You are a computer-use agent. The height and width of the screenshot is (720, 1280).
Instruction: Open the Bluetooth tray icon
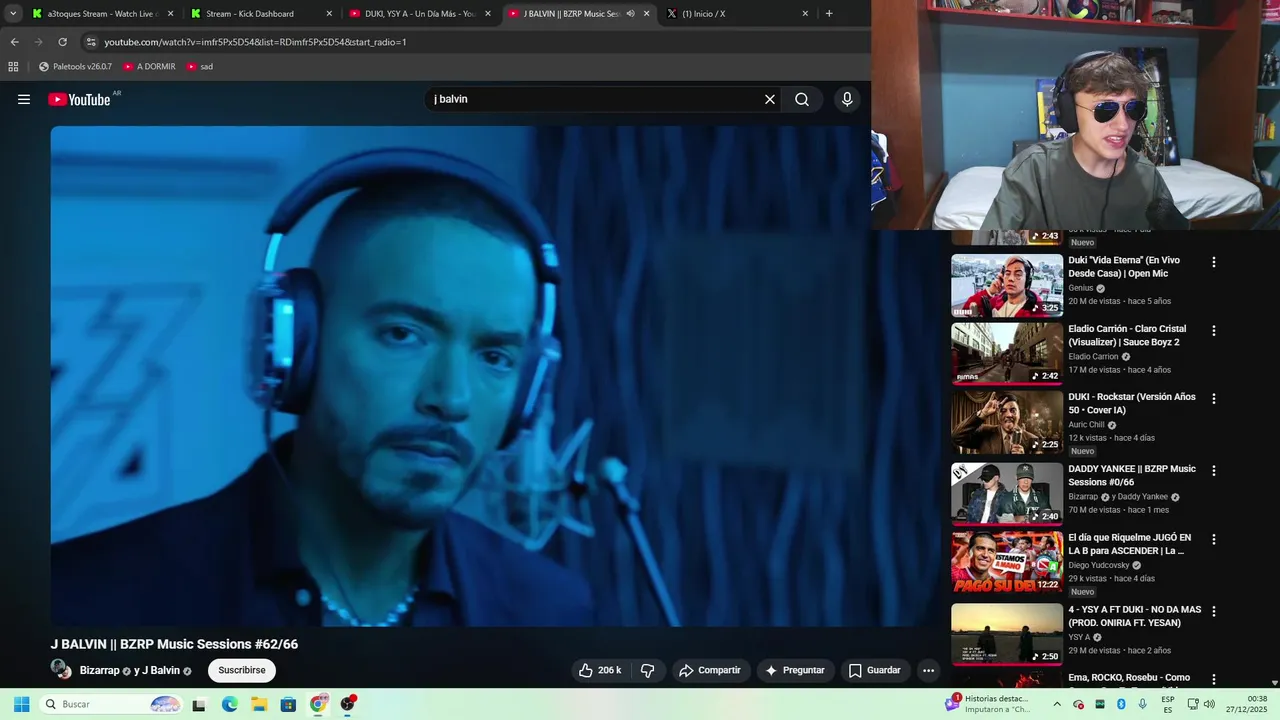point(1121,704)
